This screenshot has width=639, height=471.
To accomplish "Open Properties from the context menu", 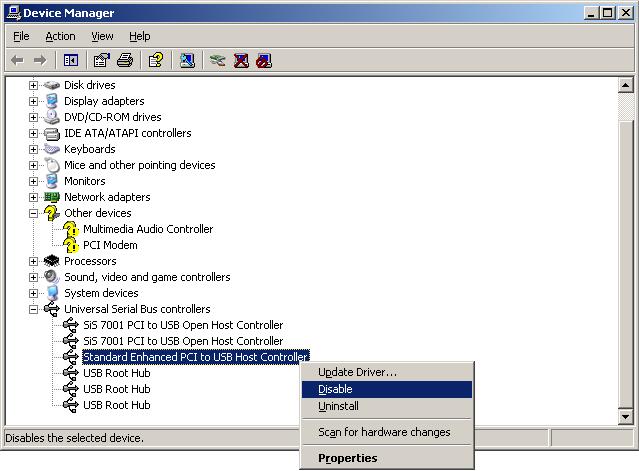I will tap(387, 458).
